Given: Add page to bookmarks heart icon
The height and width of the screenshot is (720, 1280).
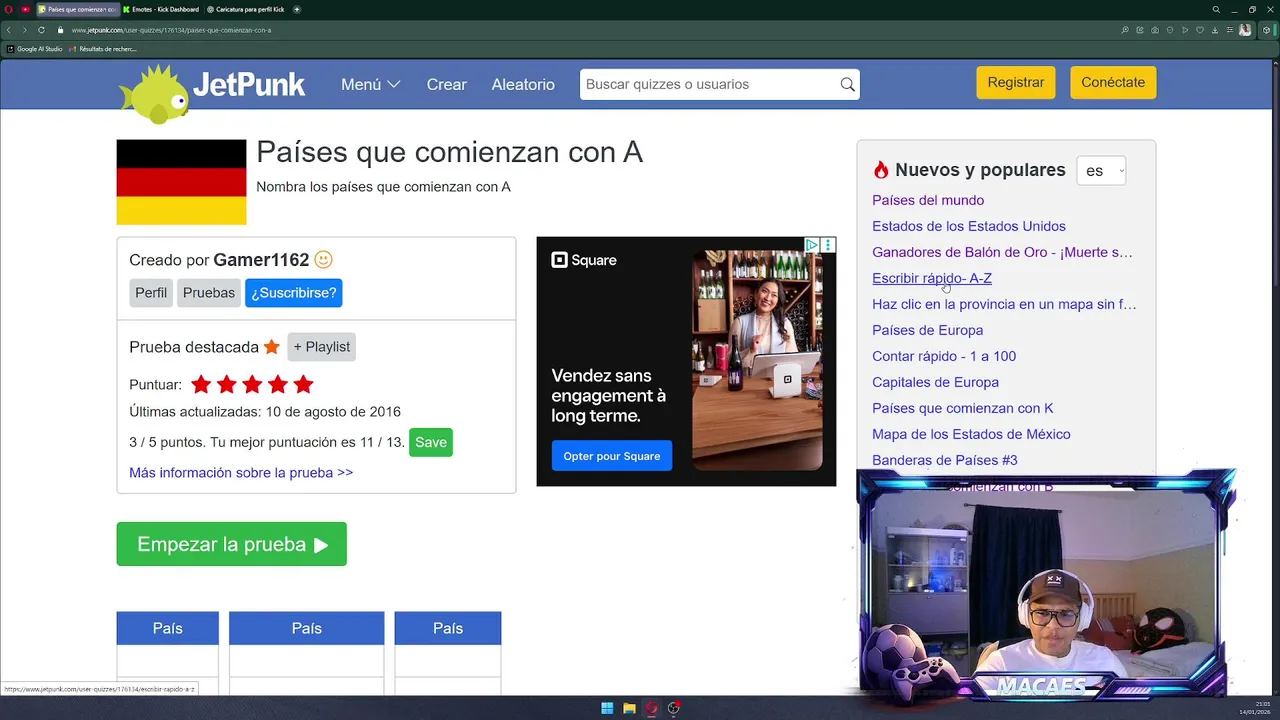Looking at the screenshot, I should (x=1200, y=30).
